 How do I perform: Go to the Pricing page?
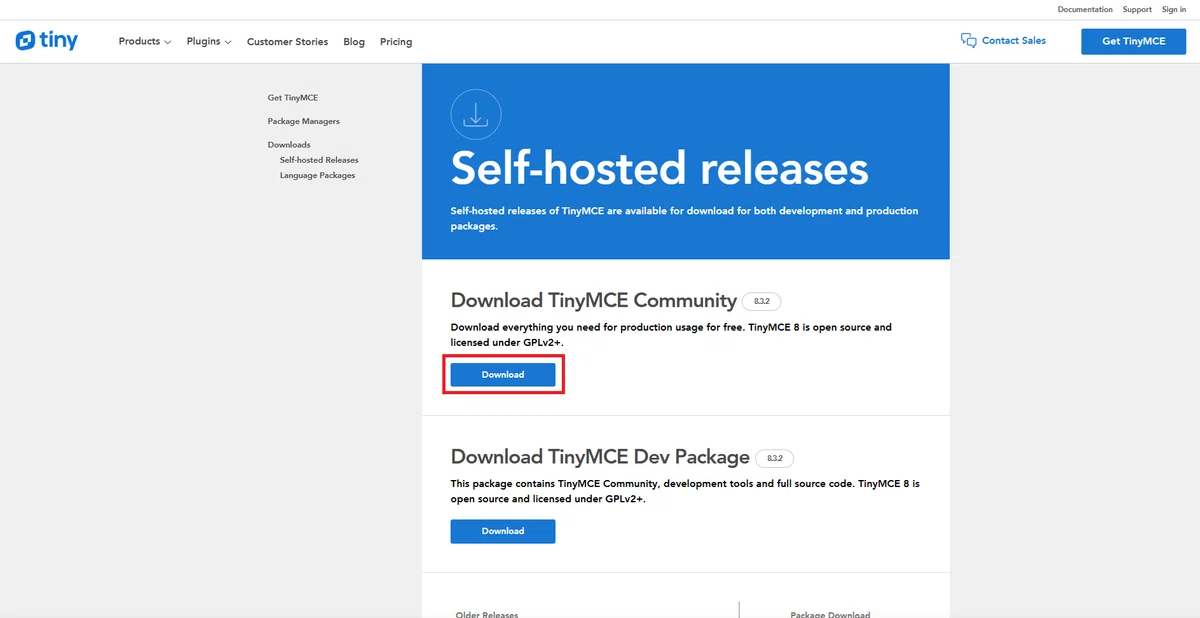tap(396, 42)
